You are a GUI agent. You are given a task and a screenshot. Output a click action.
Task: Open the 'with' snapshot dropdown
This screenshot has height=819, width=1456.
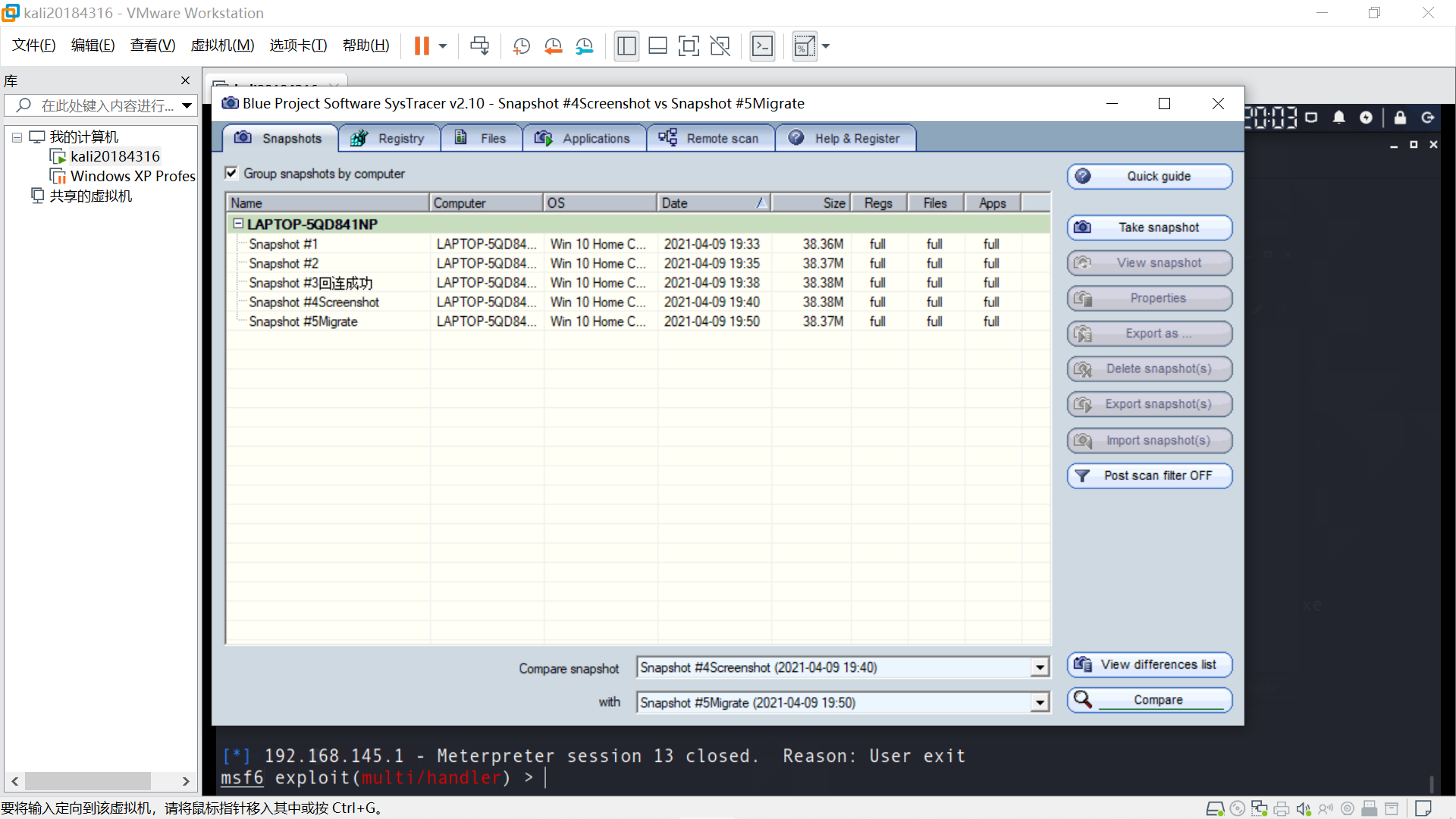coord(1040,703)
